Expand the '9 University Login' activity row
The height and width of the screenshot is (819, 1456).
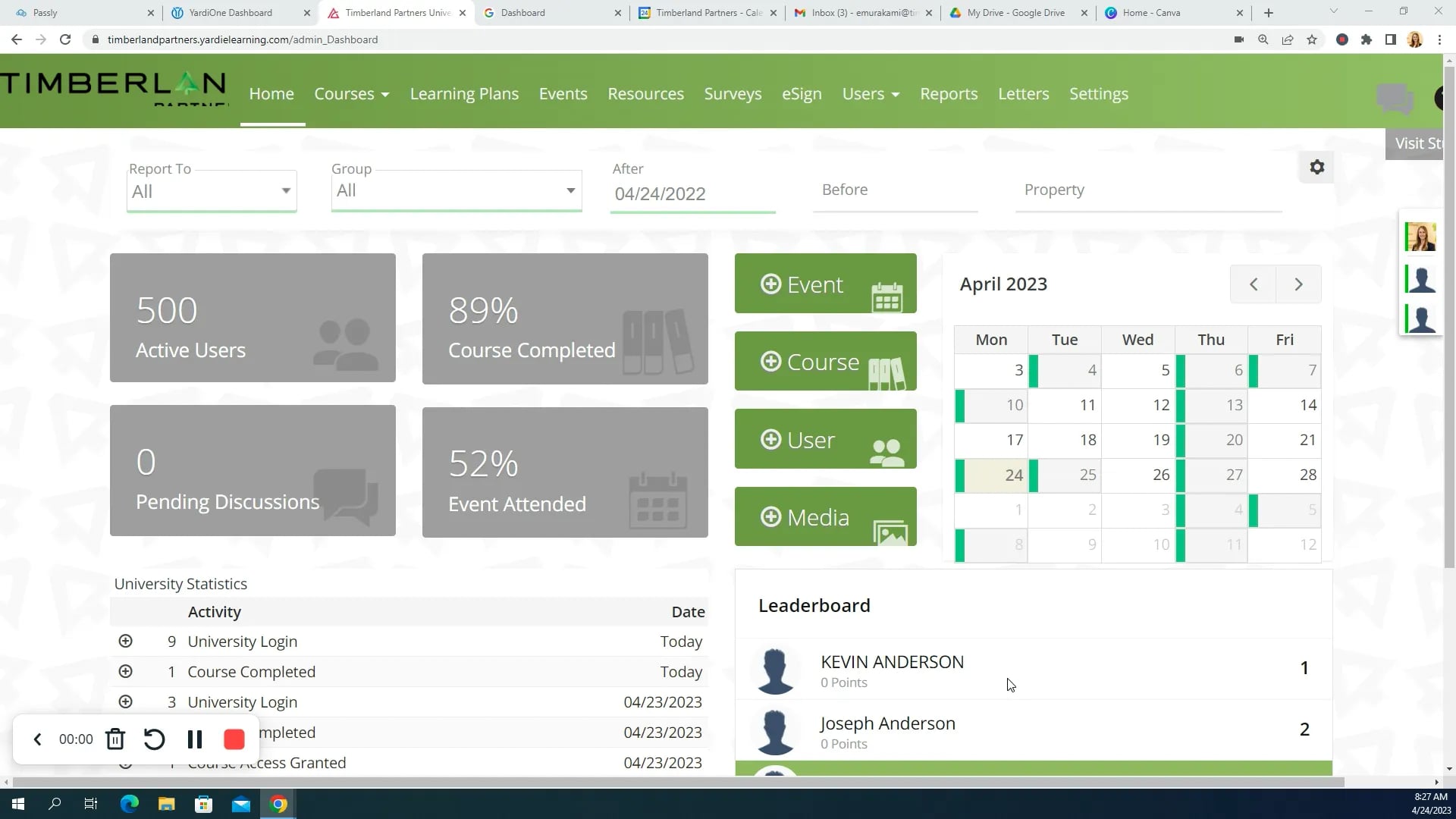(125, 641)
